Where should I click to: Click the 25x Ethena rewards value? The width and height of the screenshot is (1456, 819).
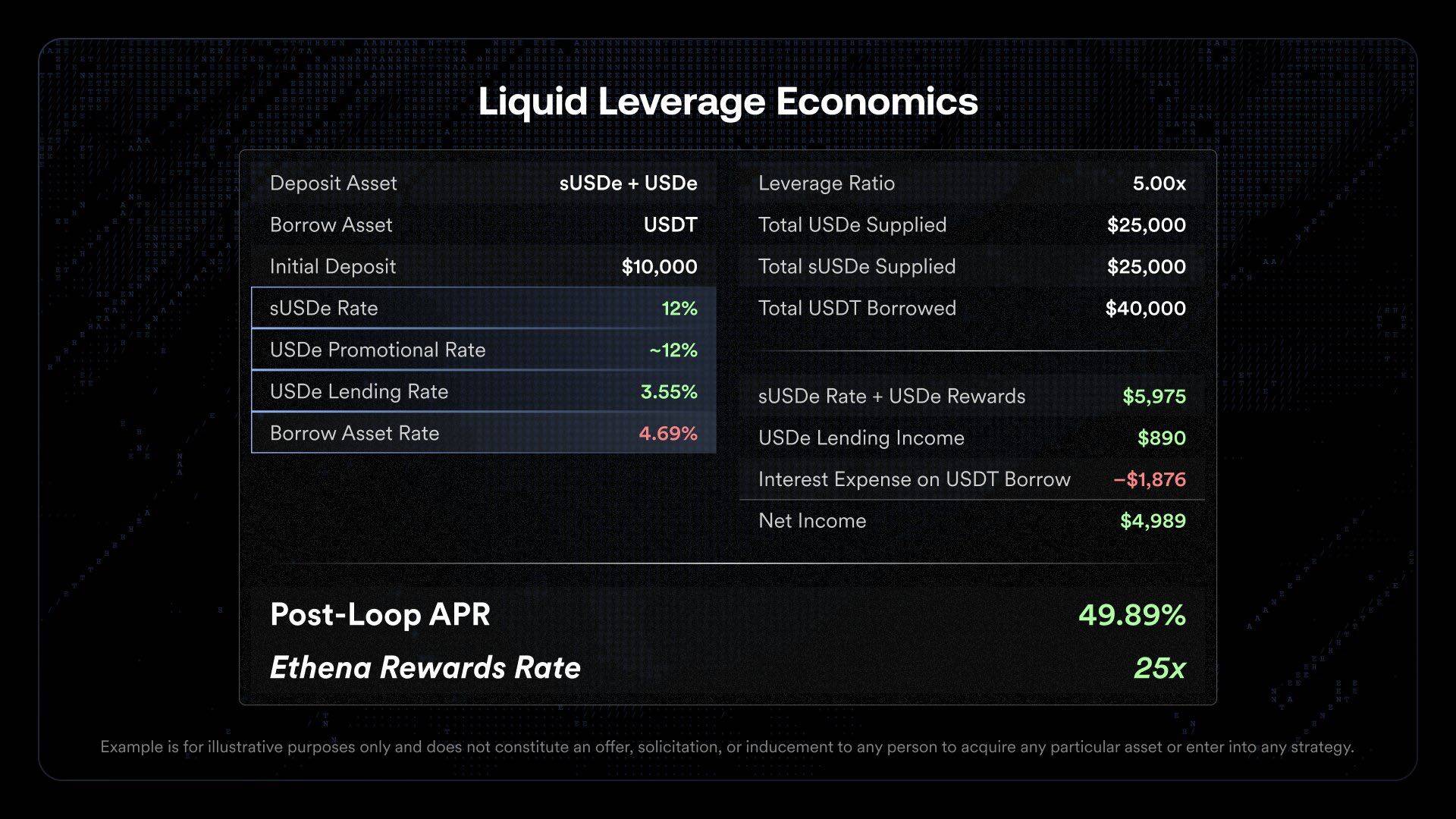click(x=1159, y=668)
